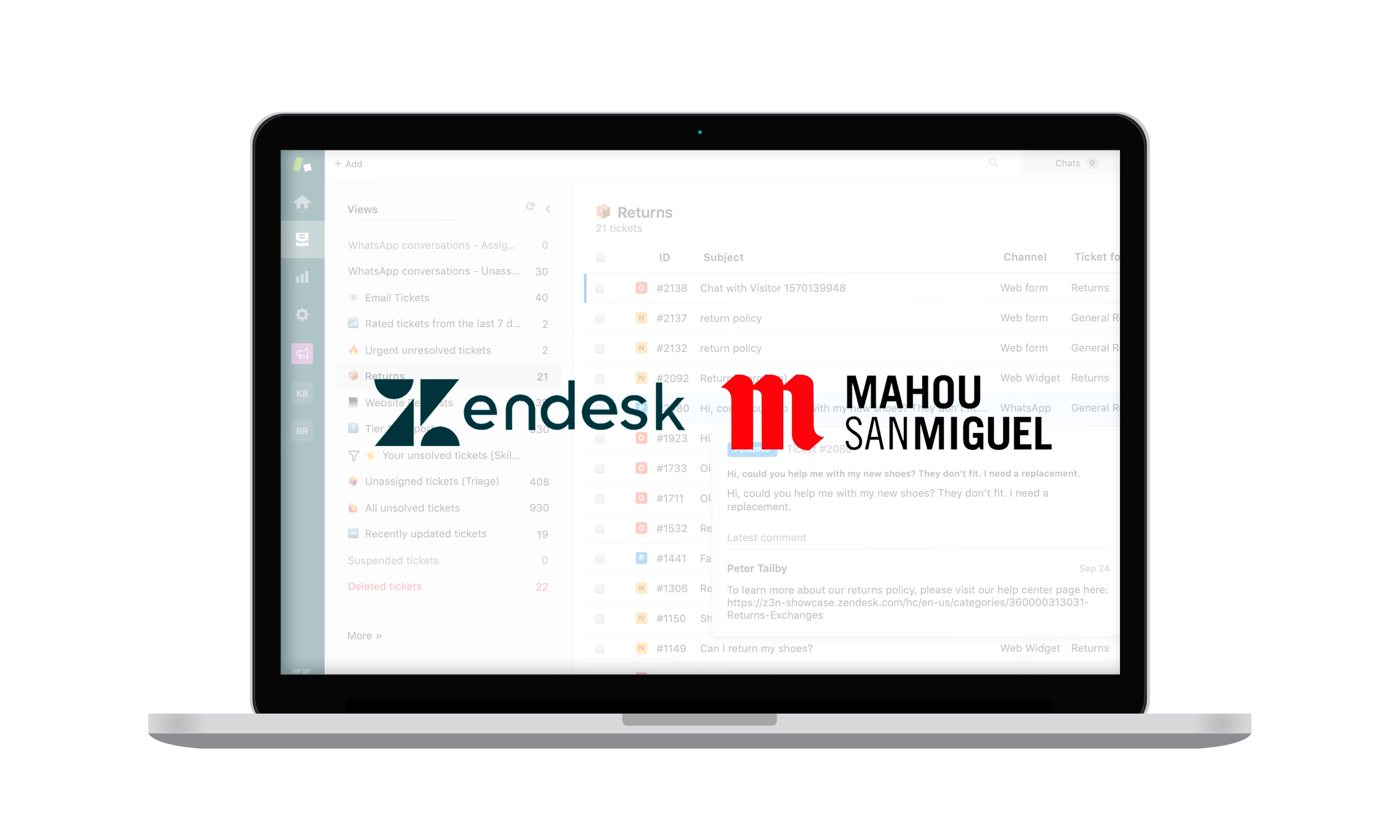Click the Collapse sidebar arrow icon
The image size is (1400, 840).
[548, 209]
